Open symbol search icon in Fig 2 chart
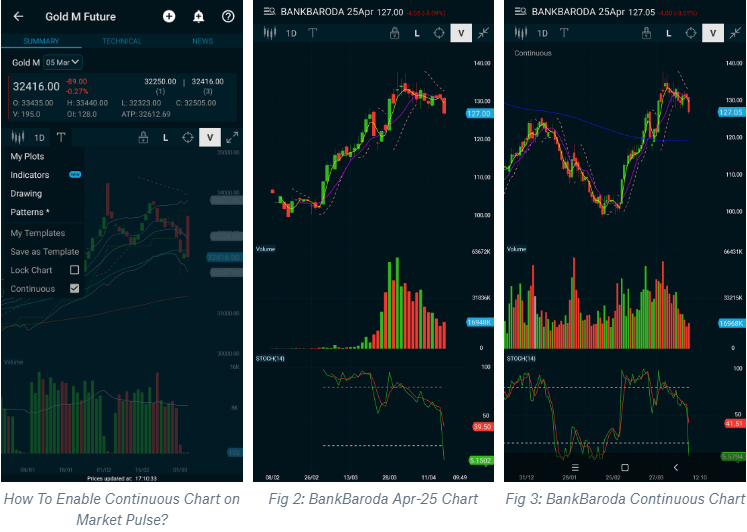Viewport: 747px width, 532px height. click(x=269, y=11)
